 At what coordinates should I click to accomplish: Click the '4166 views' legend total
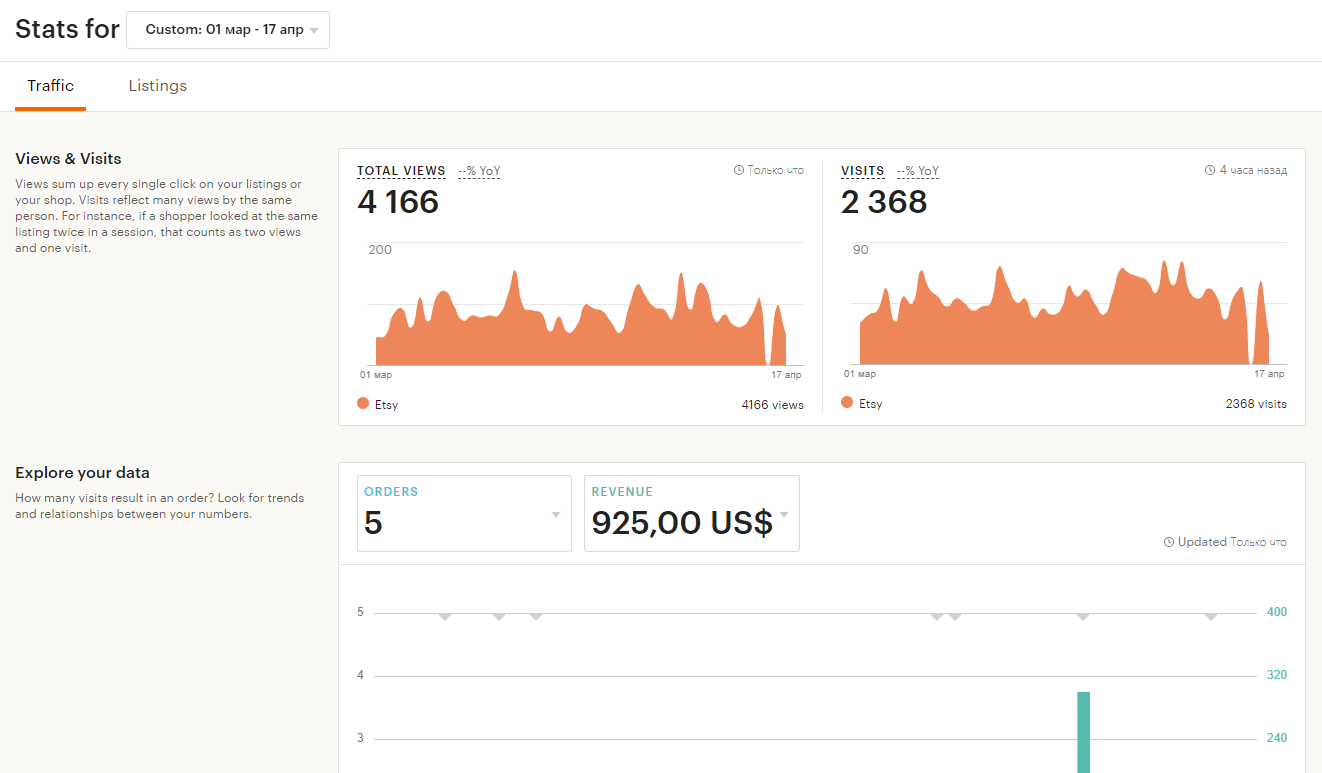[772, 405]
